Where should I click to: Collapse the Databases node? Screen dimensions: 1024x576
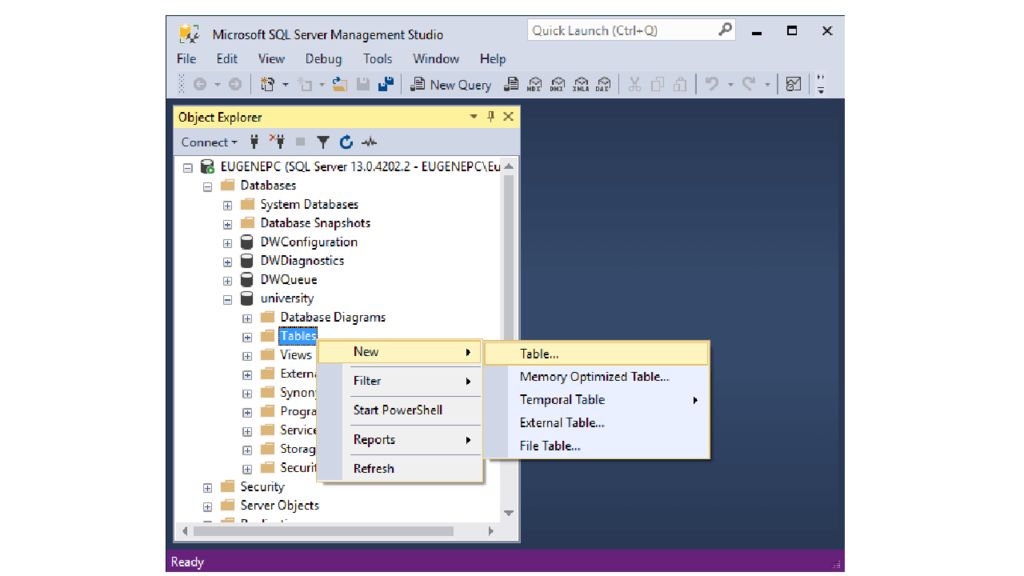pyautogui.click(x=208, y=187)
